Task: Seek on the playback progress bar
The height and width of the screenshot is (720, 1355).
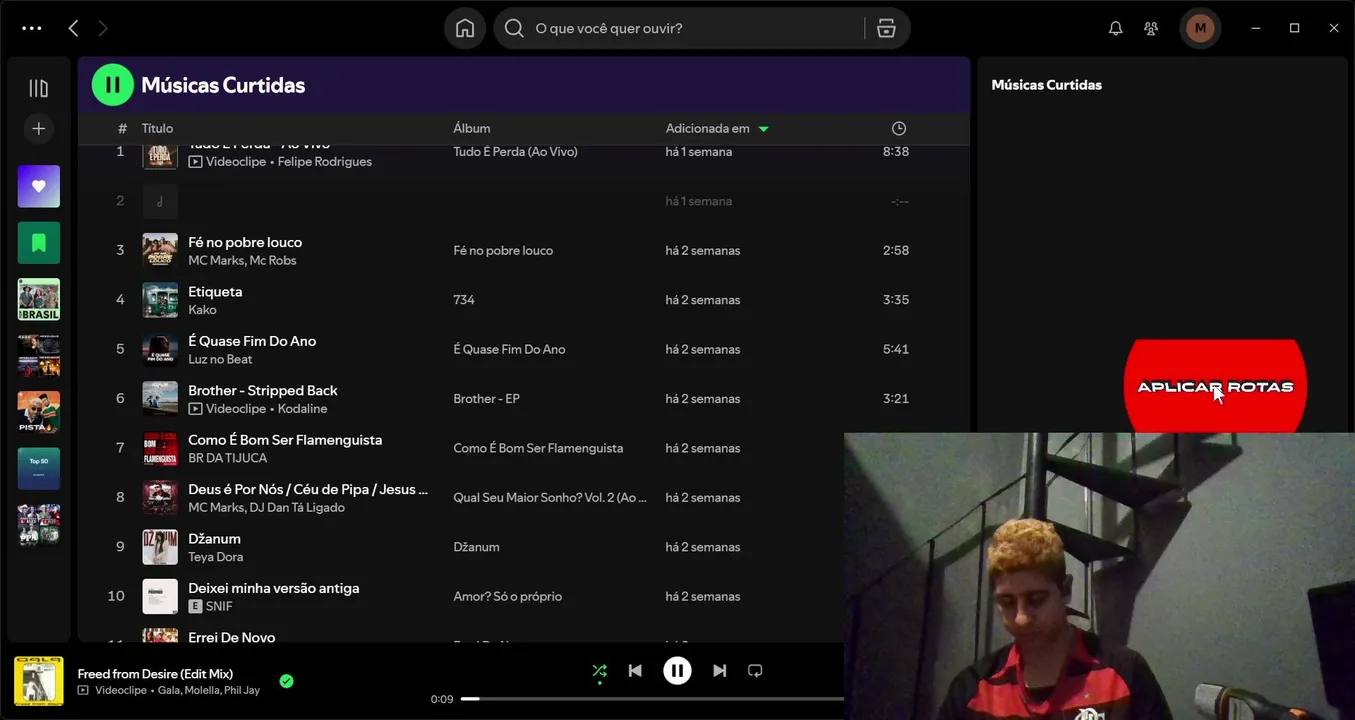Action: (652, 699)
